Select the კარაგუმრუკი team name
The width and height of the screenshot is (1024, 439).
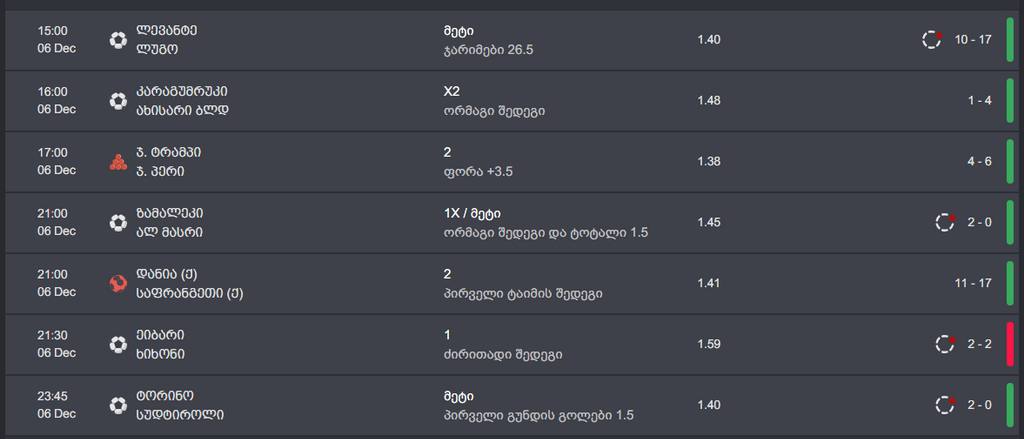click(187, 91)
